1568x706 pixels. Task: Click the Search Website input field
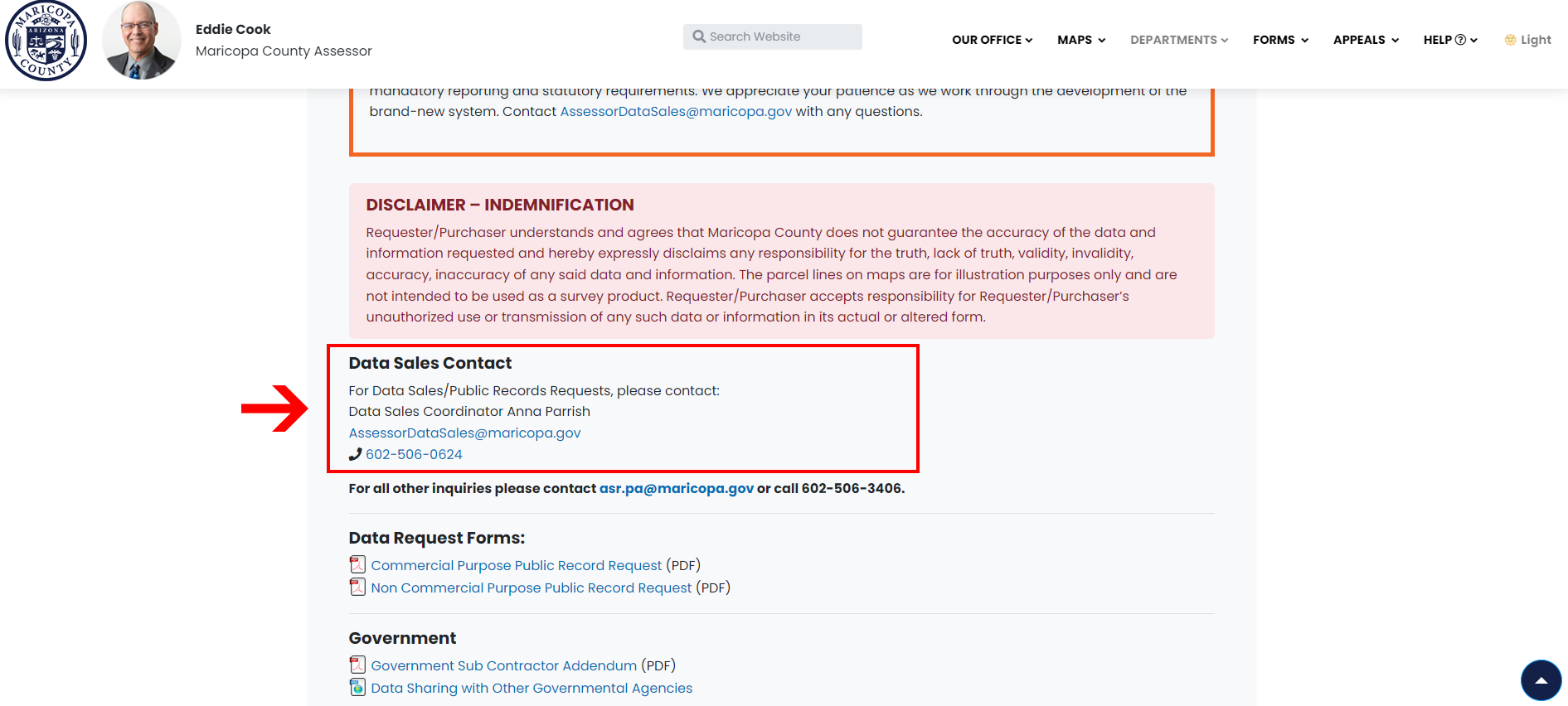pyautogui.click(x=779, y=36)
